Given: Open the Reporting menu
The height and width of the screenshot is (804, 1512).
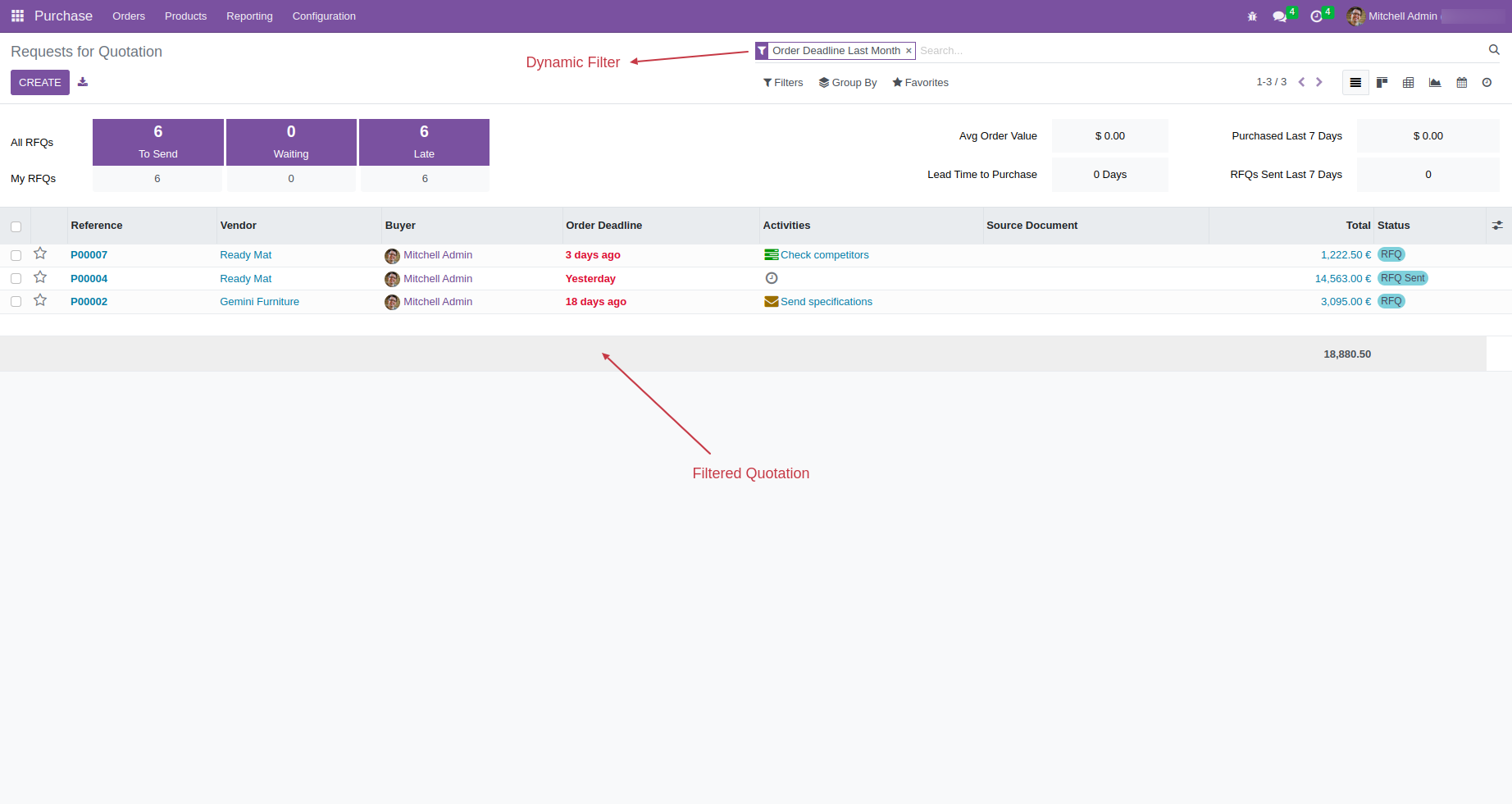Looking at the screenshot, I should [249, 16].
